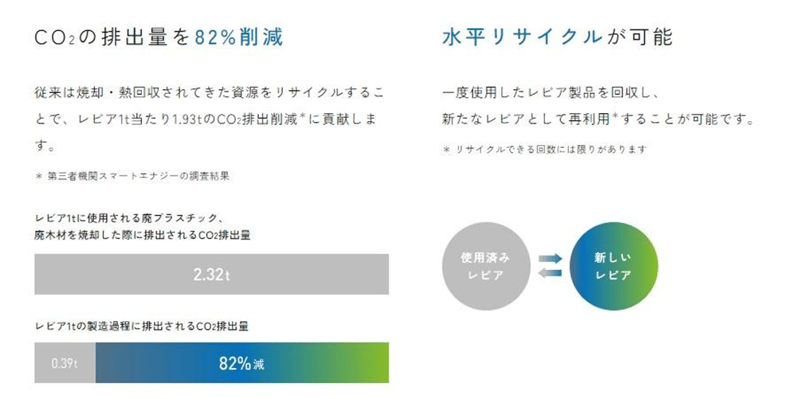Click the label レピア1tの製造過程に排出されるCO2排出量

click(141, 326)
